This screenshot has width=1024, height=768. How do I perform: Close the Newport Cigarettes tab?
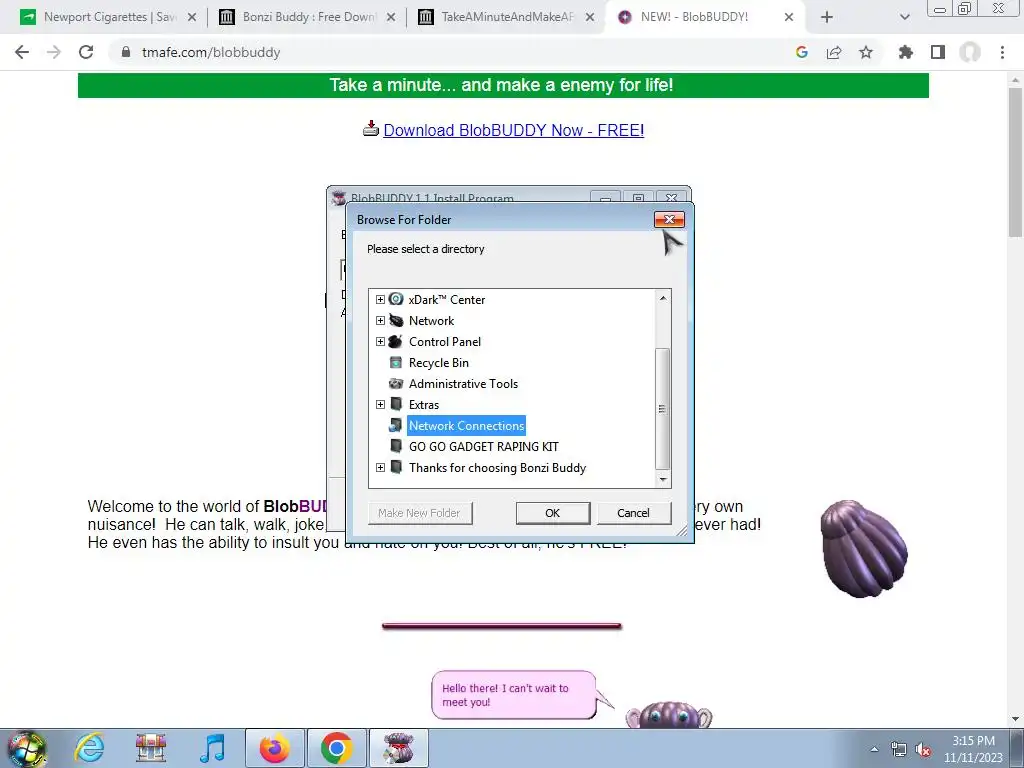[x=192, y=18]
